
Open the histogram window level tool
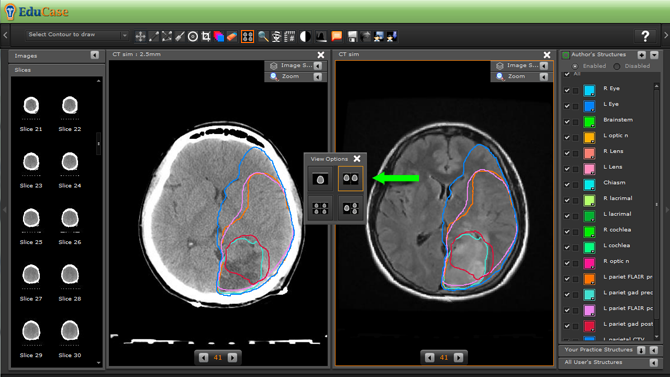point(321,37)
